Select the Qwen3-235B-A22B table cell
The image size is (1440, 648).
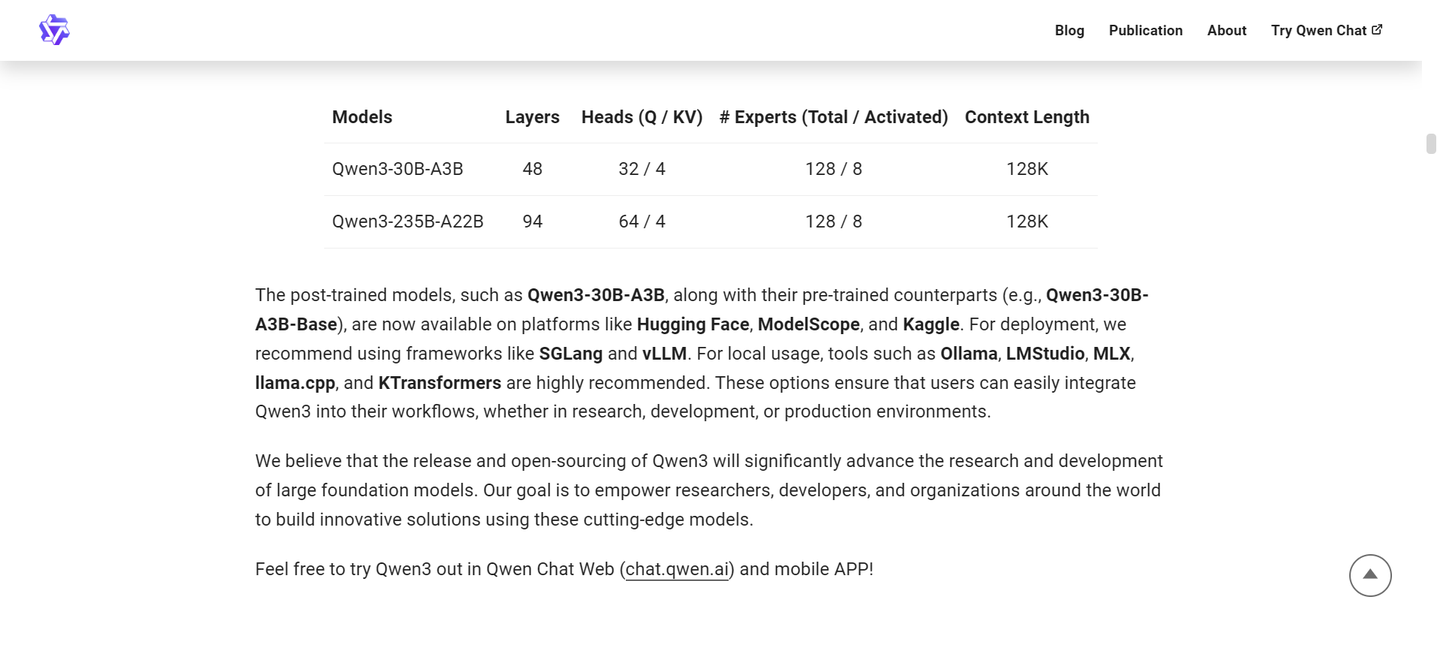(x=407, y=221)
